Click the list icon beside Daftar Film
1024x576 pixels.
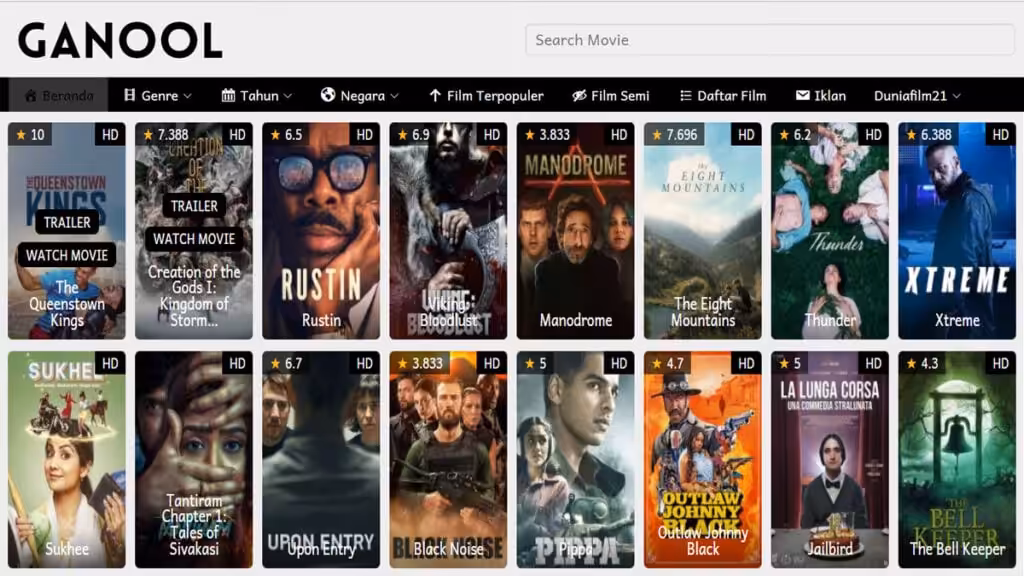(x=685, y=96)
